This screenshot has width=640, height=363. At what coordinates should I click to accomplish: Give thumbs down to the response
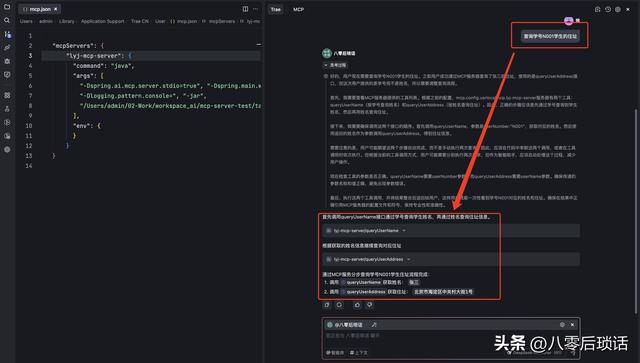[x=369, y=305]
